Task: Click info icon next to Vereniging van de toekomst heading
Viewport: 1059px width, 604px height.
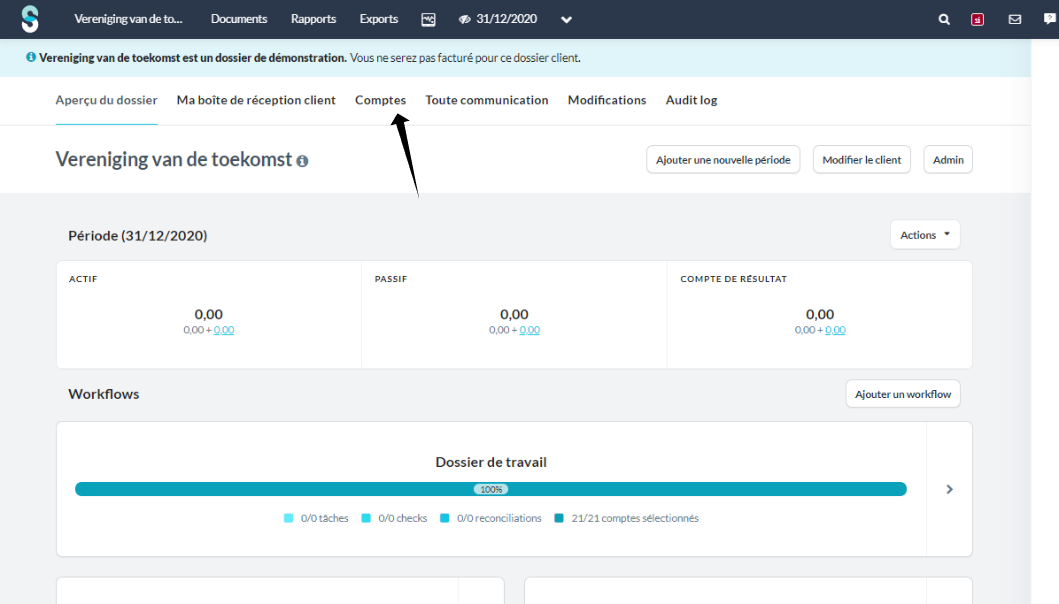Action: 303,161
